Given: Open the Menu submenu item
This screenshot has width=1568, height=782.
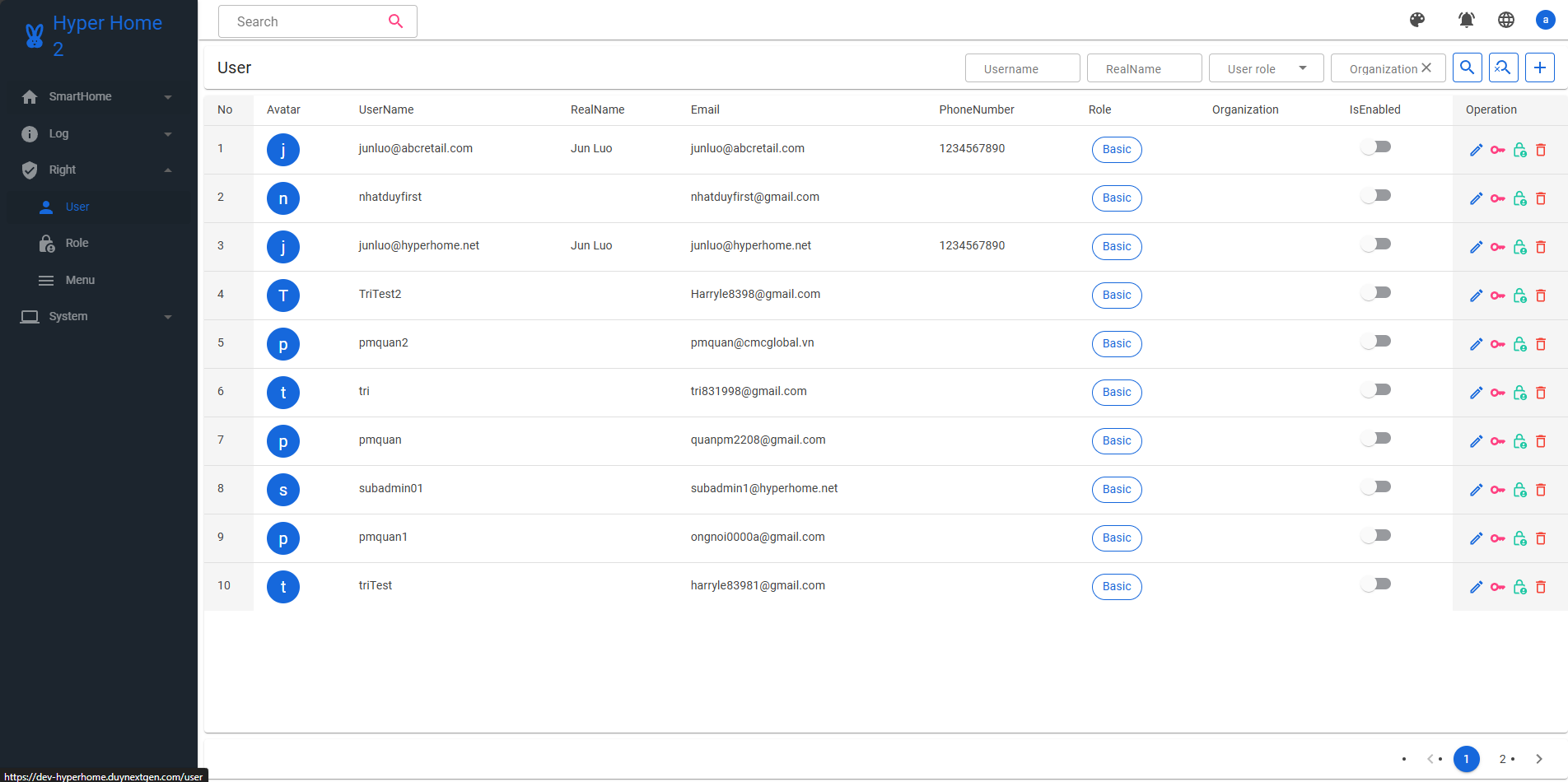Looking at the screenshot, I should click(x=99, y=280).
